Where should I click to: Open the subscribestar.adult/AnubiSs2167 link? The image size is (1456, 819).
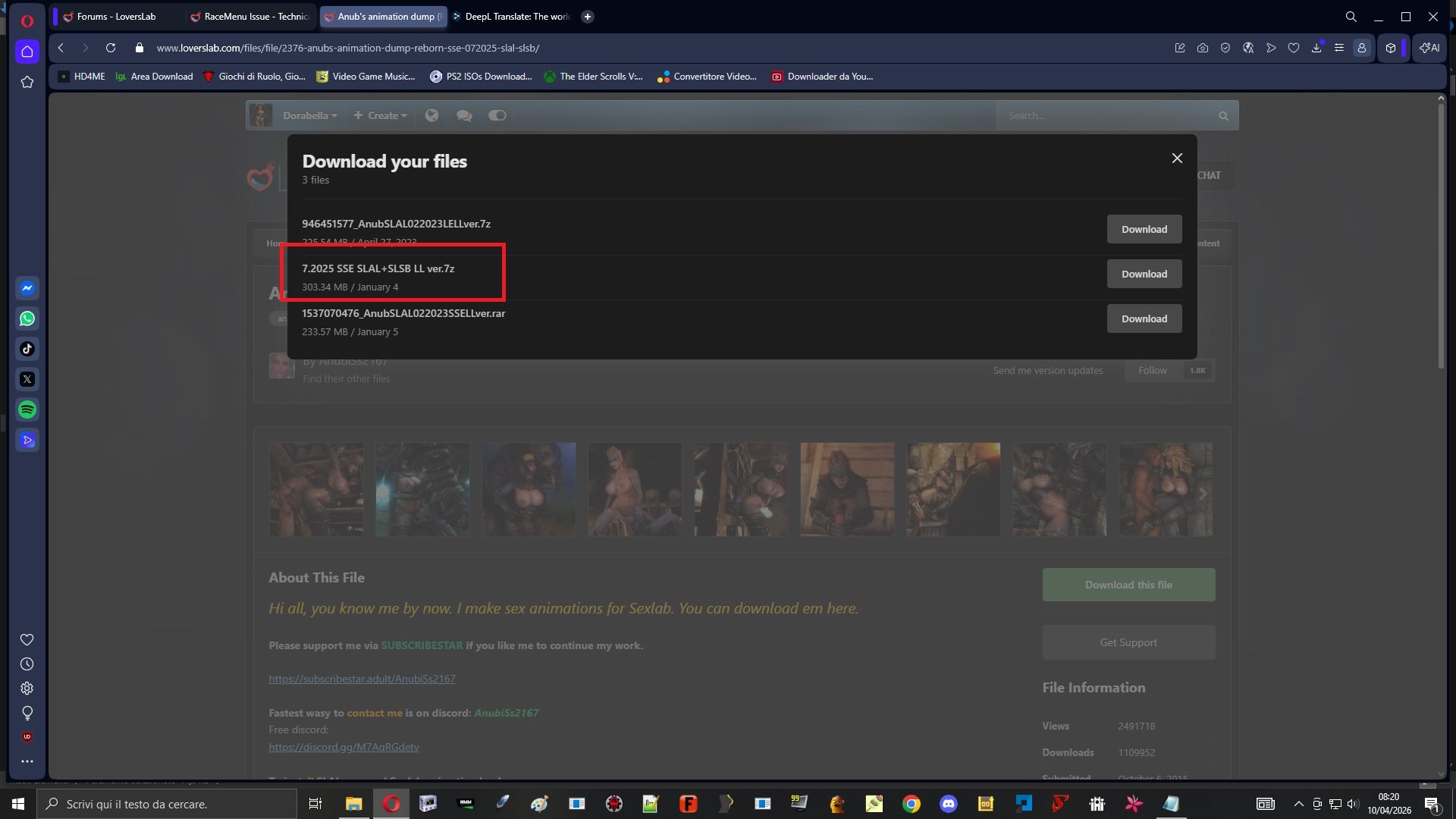[362, 679]
